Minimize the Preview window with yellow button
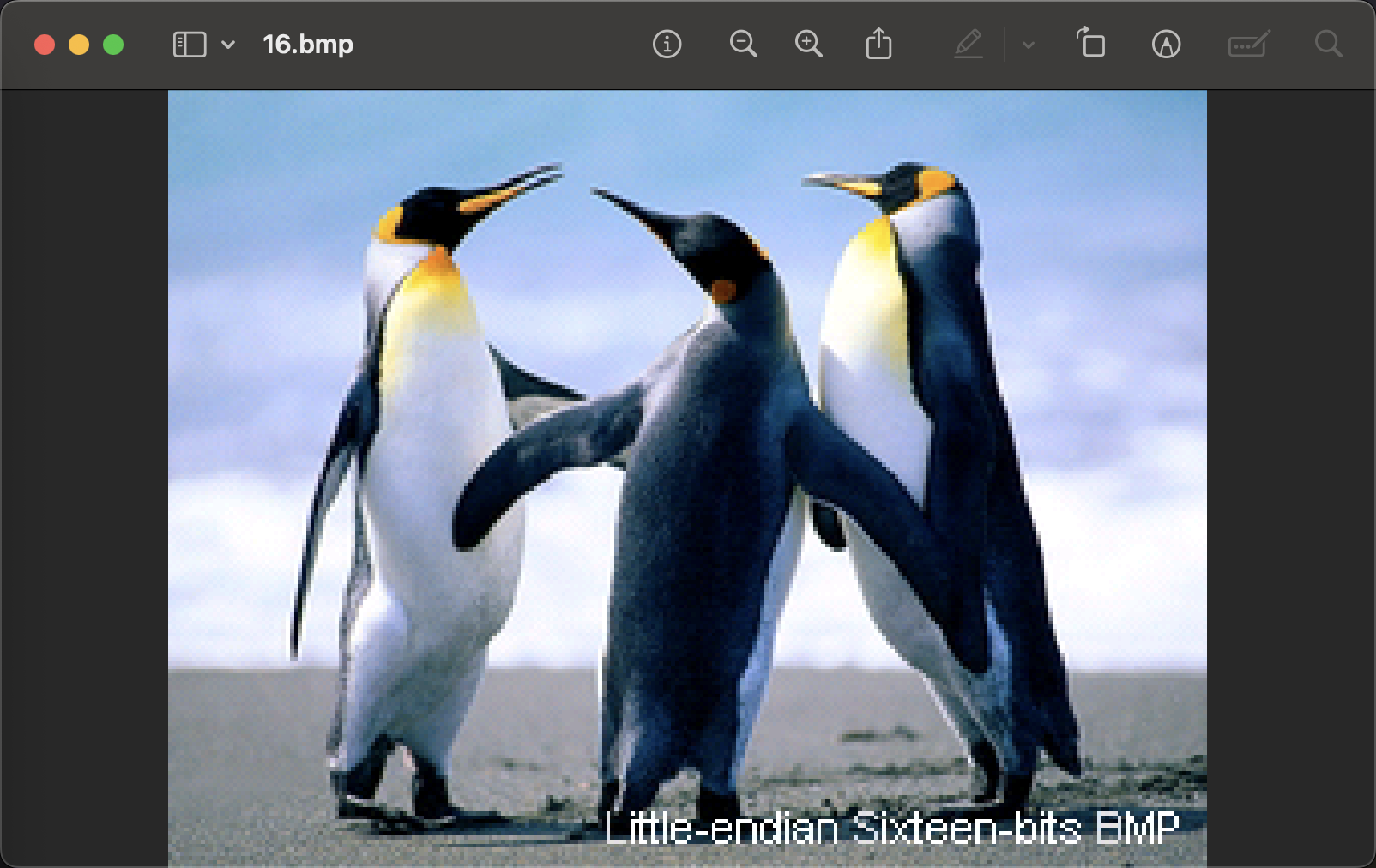This screenshot has width=1376, height=868. coord(79,45)
